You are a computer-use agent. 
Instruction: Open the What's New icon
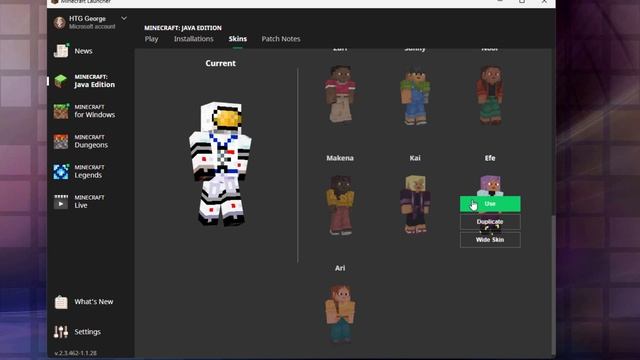(61, 302)
